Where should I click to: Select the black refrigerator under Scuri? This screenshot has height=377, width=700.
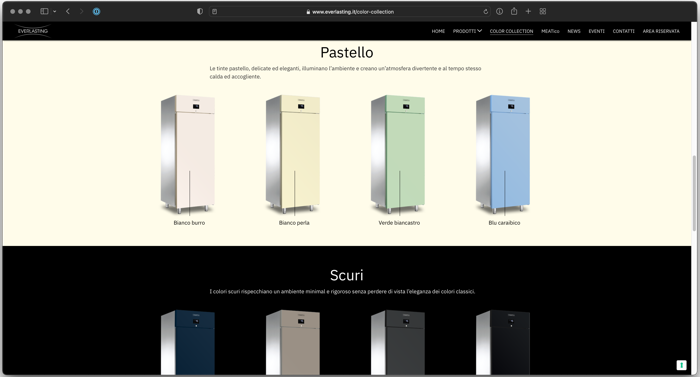pyautogui.click(x=503, y=342)
